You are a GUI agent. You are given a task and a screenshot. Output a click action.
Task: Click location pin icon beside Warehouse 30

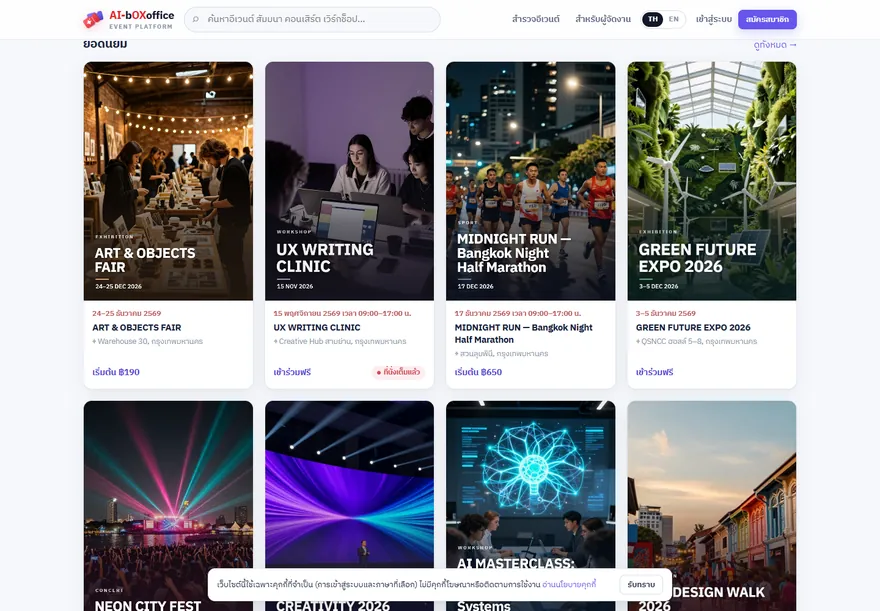tap(94, 342)
